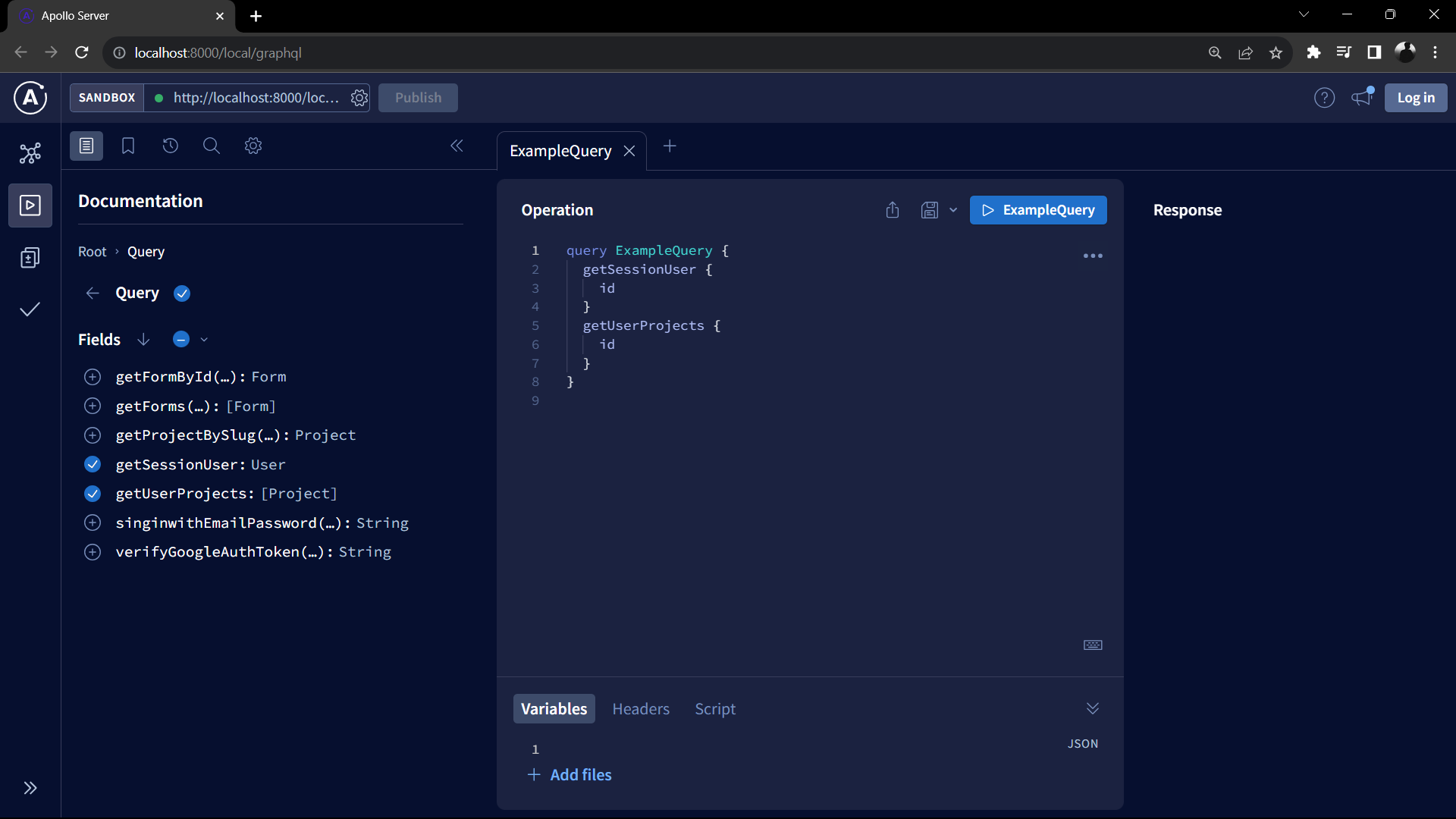This screenshot has height=819, width=1456.
Task: Uncheck the getSessionUser field
Action: point(93,464)
